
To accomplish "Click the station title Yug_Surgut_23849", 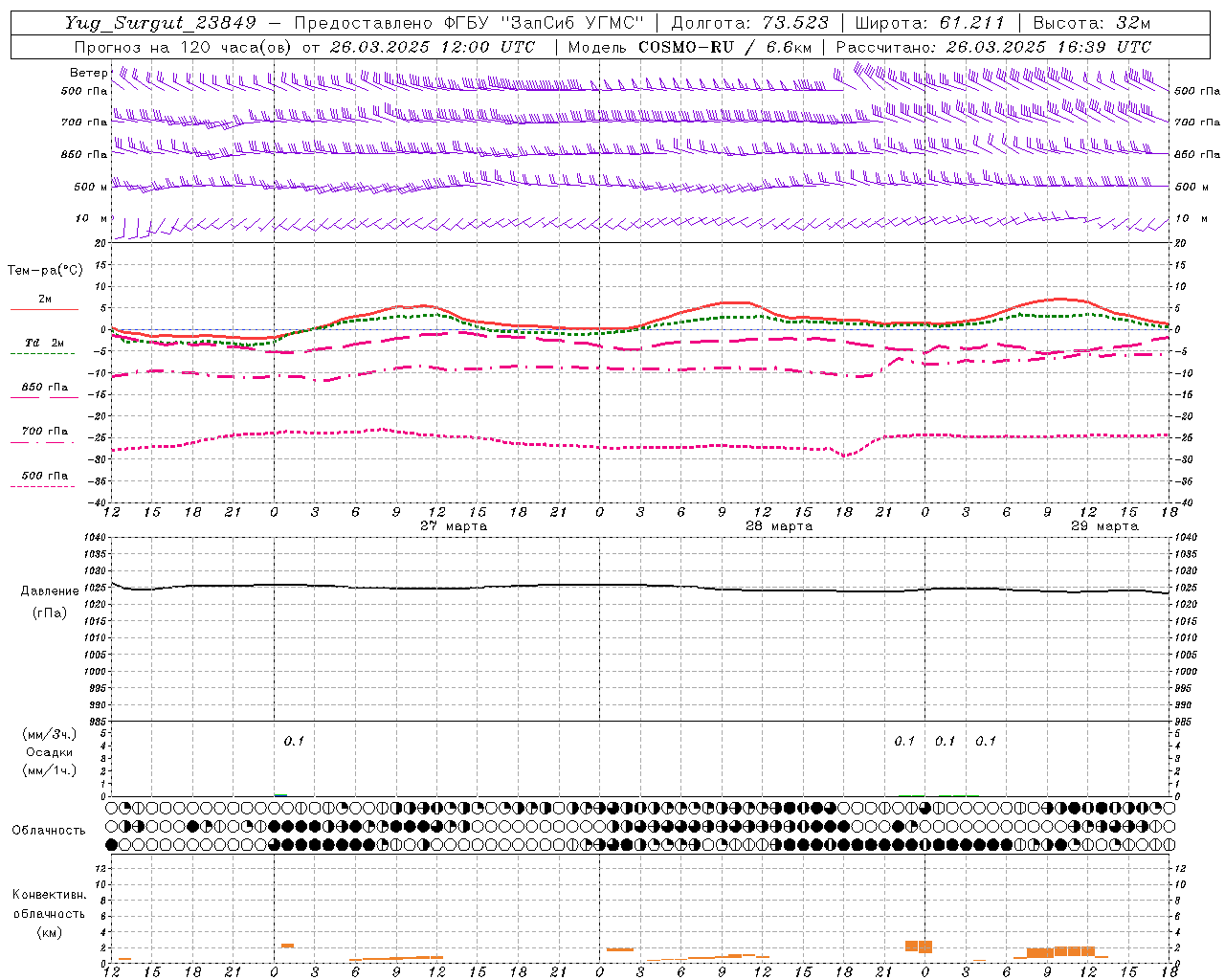I will tap(161, 23).
